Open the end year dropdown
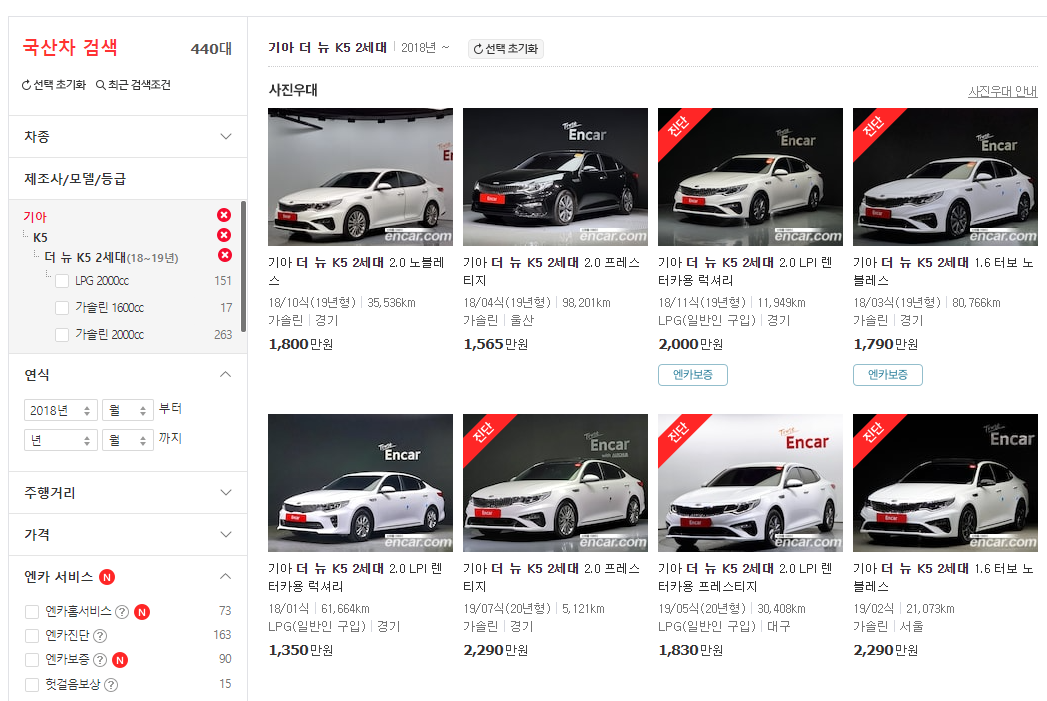This screenshot has height=701, width=1047. pos(61,440)
